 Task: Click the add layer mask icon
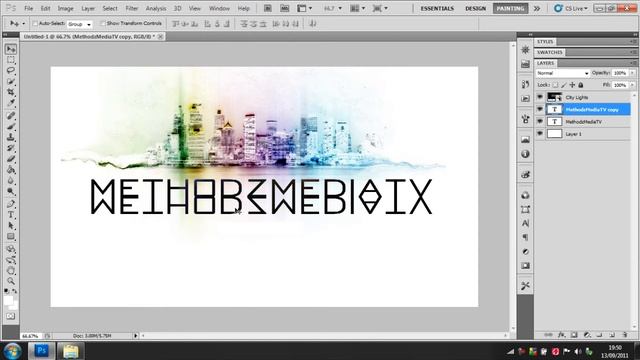574,335
